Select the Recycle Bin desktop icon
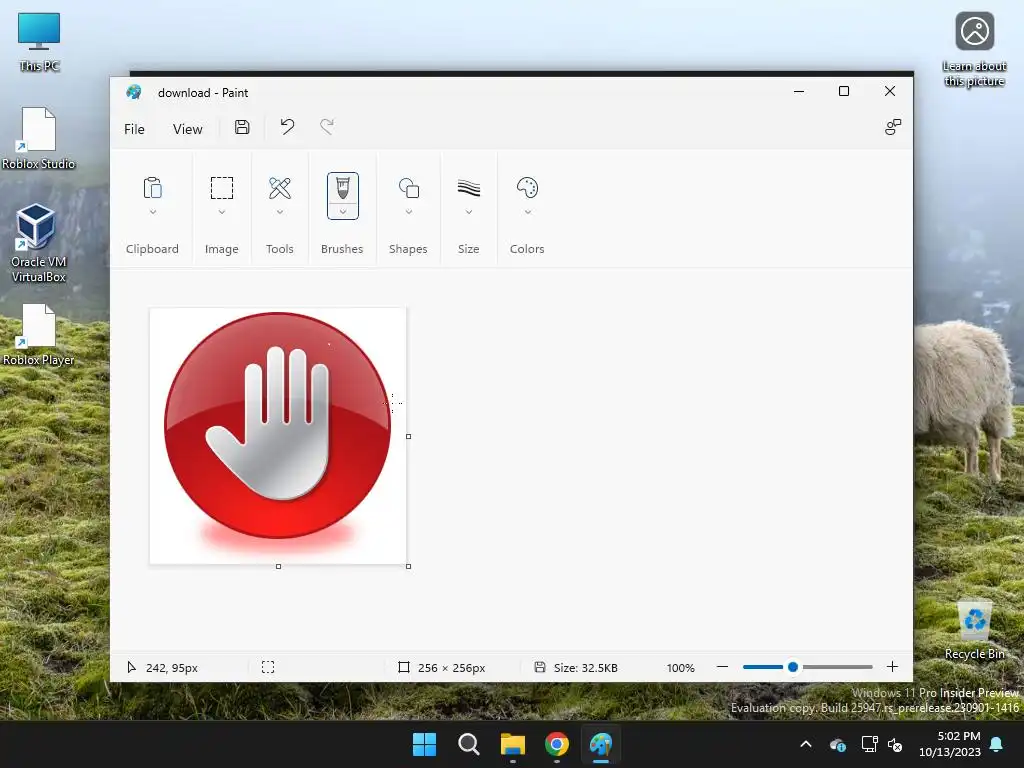The height and width of the screenshot is (768, 1024). (975, 630)
